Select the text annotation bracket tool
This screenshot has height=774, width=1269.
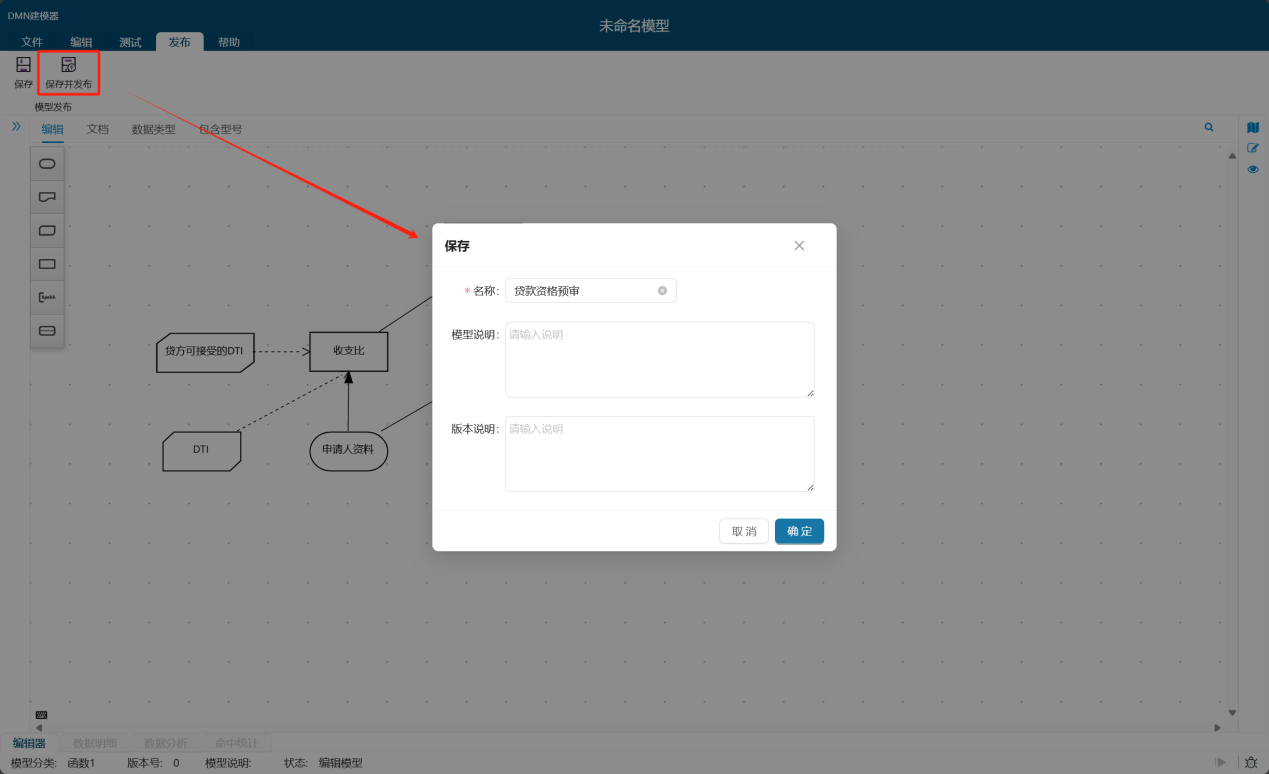47,297
